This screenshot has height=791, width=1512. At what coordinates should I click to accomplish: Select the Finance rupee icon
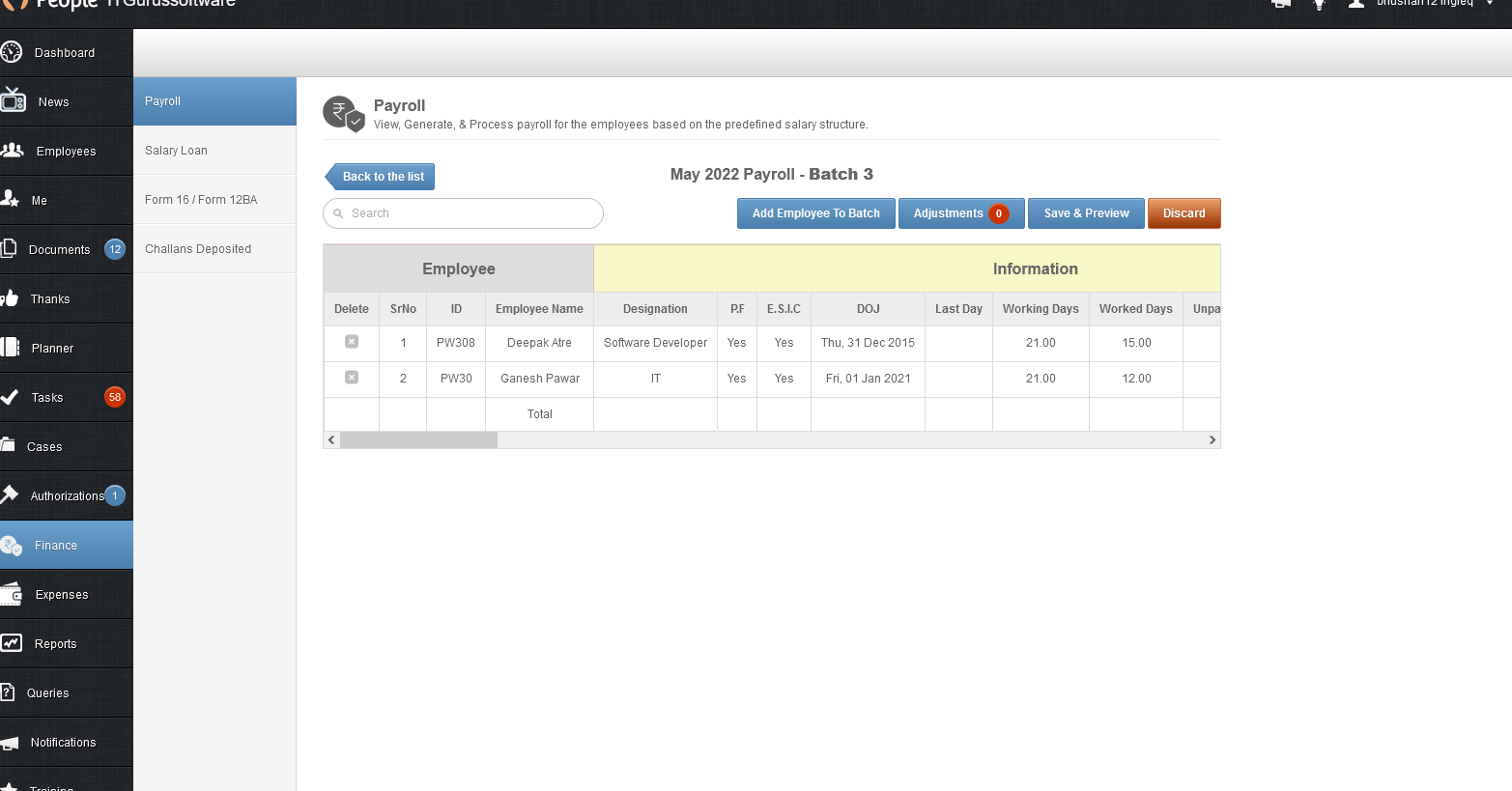pos(12,546)
